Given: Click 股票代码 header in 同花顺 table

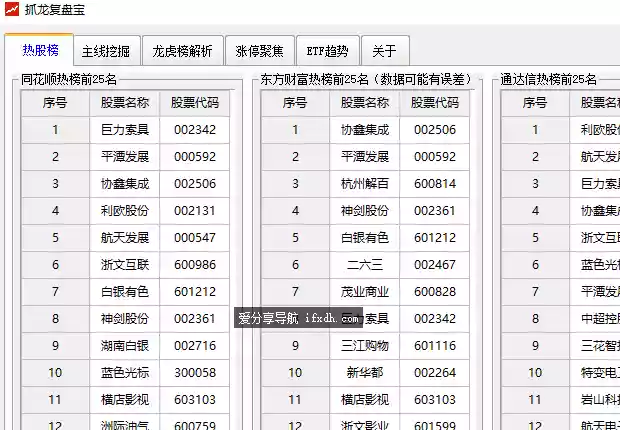Looking at the screenshot, I should pyautogui.click(x=195, y=103).
